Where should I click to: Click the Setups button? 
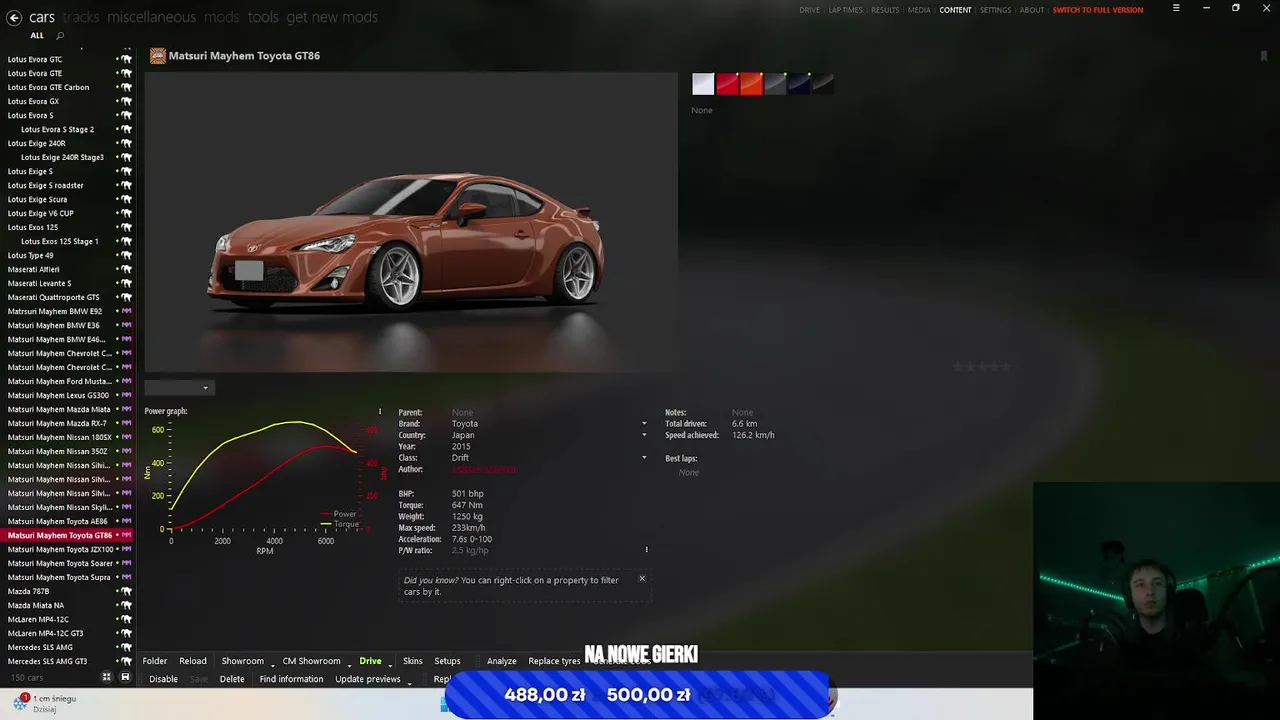[447, 661]
